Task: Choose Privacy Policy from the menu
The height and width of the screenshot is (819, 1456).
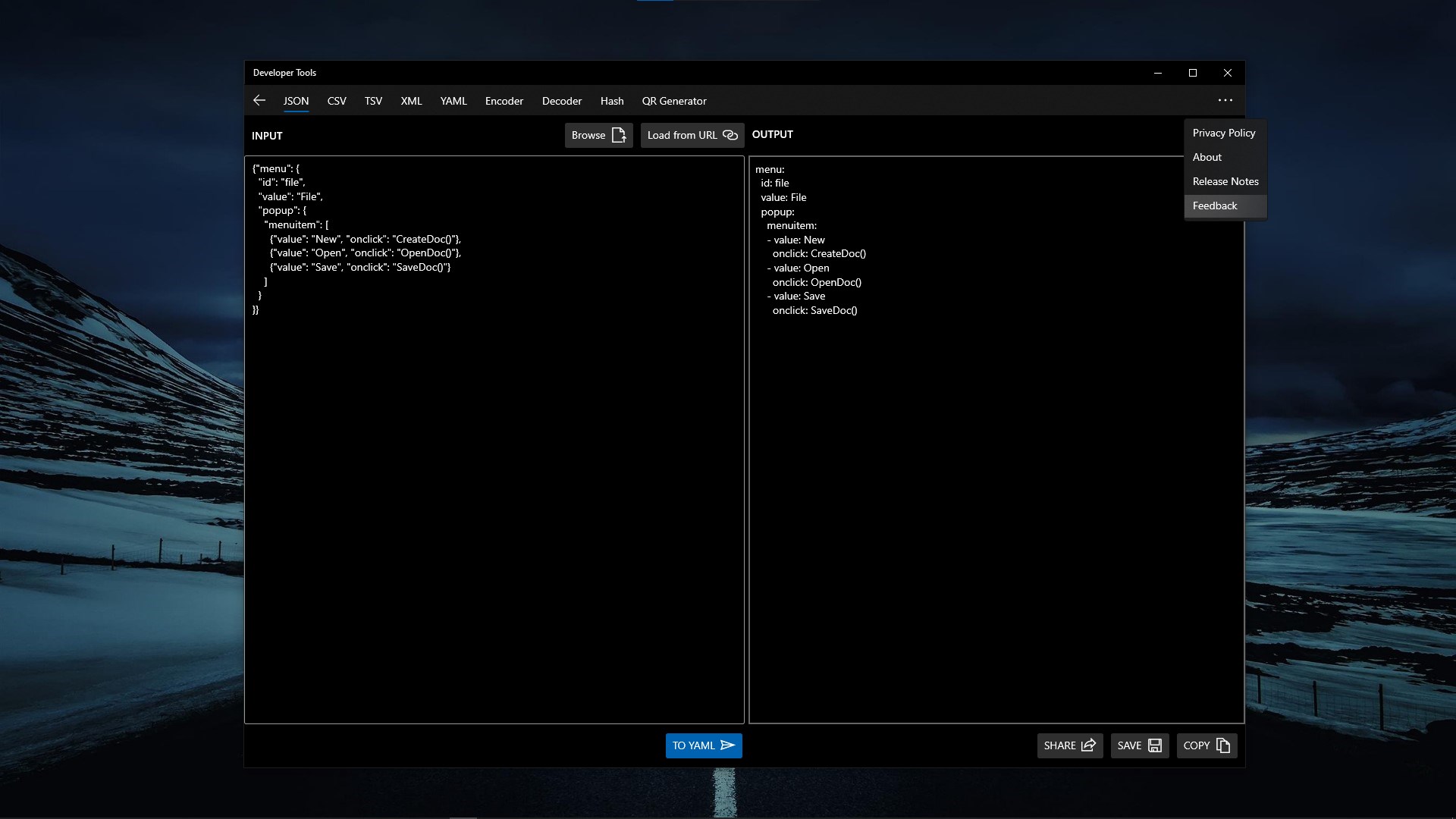Action: 1224,133
